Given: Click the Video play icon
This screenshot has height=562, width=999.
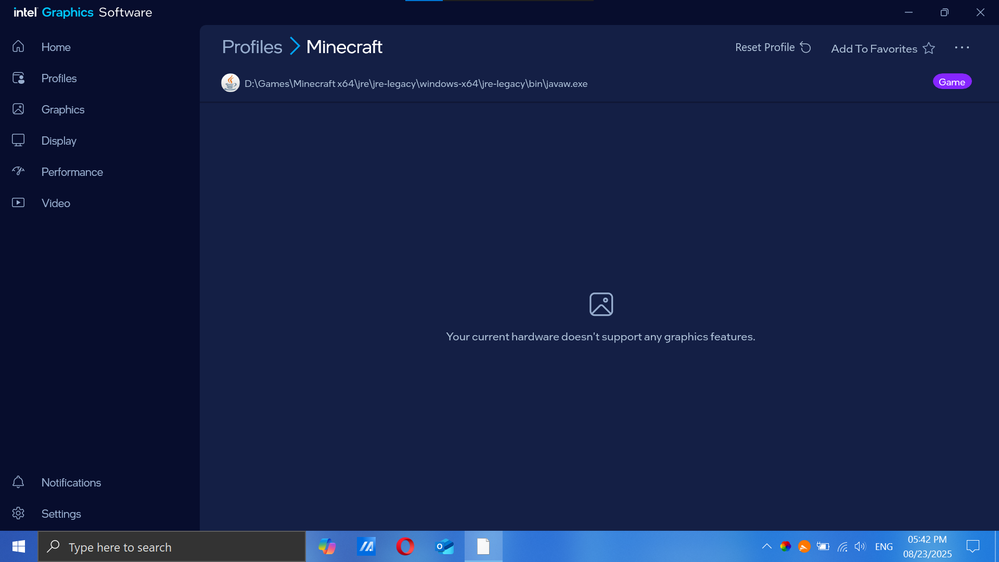Looking at the screenshot, I should click(18, 203).
